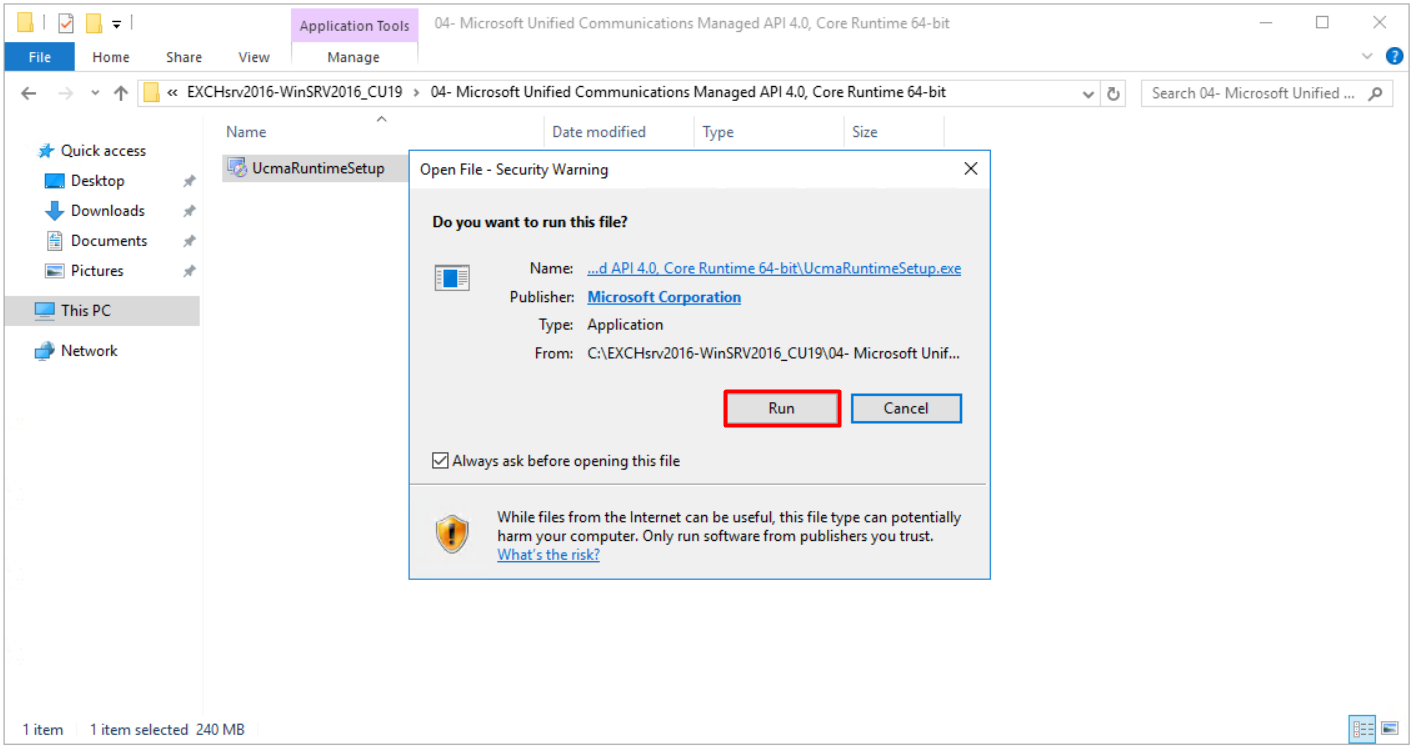Viewport: 1414px width, 749px height.
Task: Click the New folder quick access icon
Action: (94, 23)
